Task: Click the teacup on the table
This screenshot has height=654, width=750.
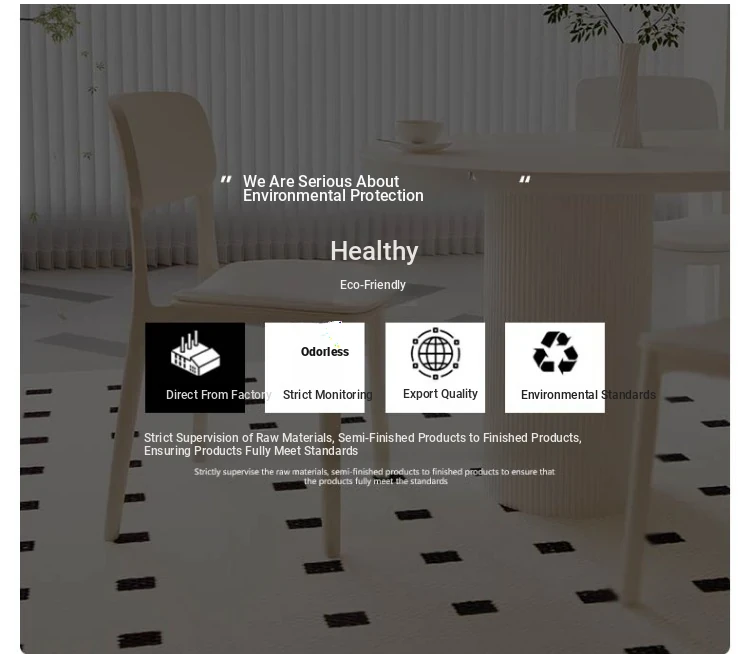Action: click(419, 132)
